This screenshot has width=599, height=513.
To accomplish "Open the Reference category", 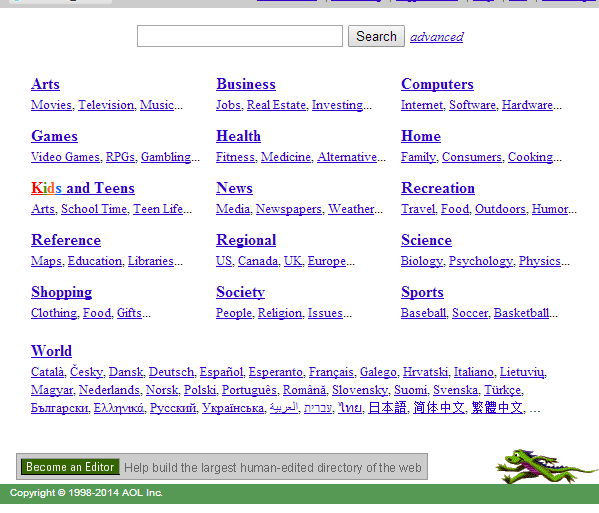I will coord(66,240).
